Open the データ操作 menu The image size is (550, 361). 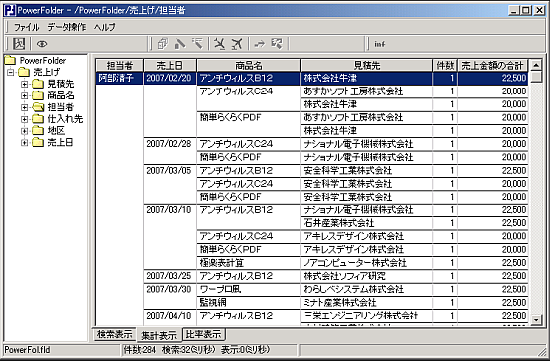(x=67, y=27)
